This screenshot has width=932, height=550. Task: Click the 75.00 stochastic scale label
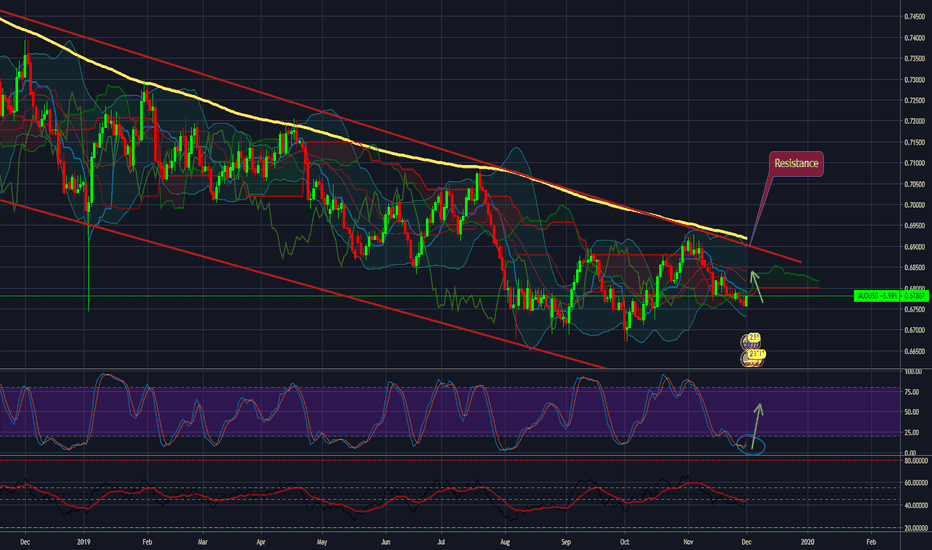(x=911, y=390)
